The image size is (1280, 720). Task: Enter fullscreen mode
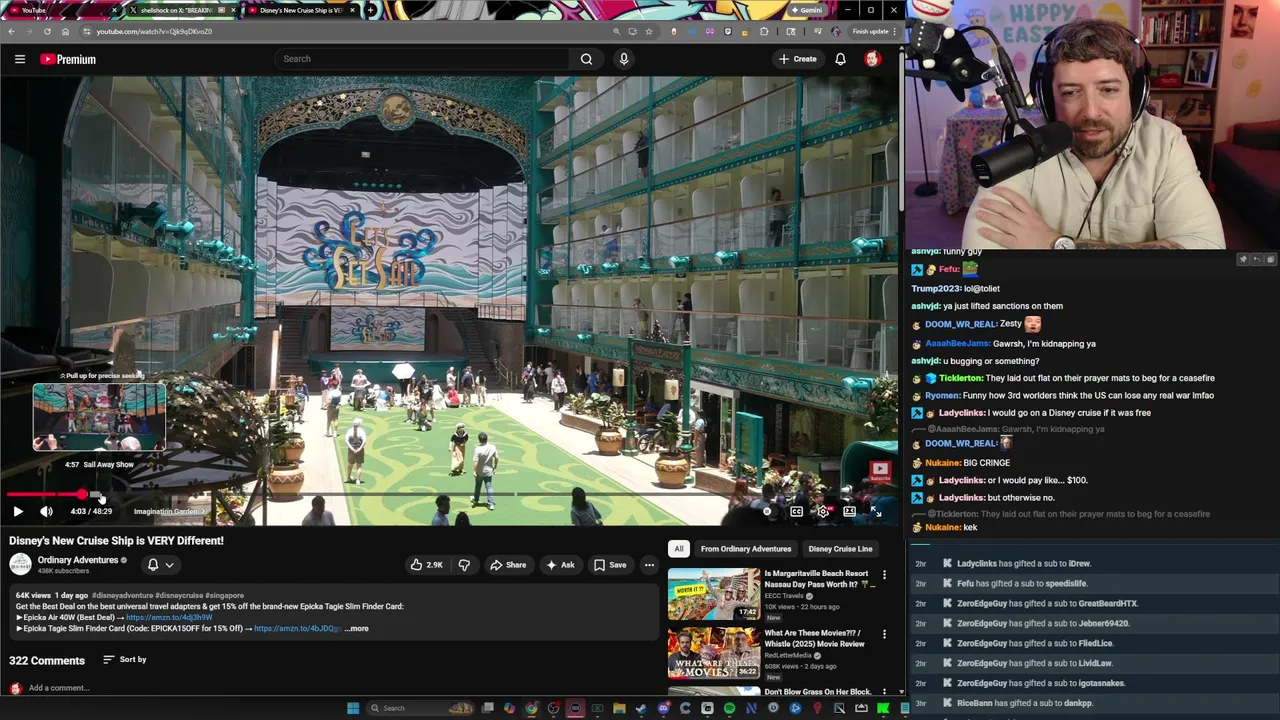click(x=876, y=511)
